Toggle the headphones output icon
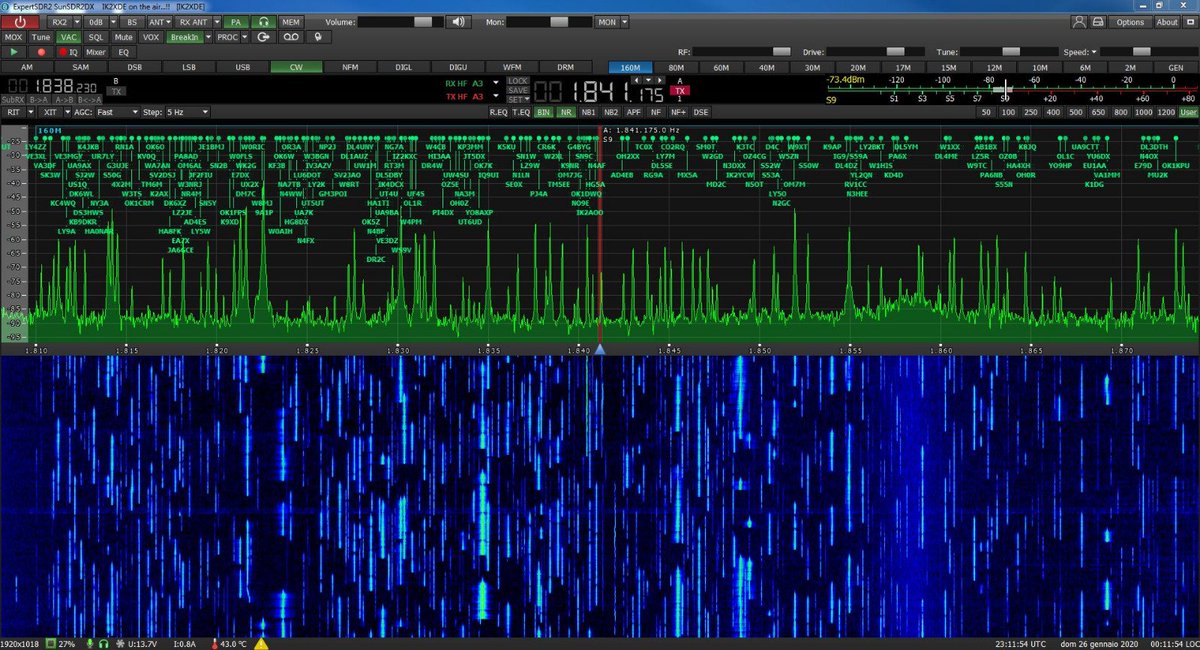 pos(263,21)
